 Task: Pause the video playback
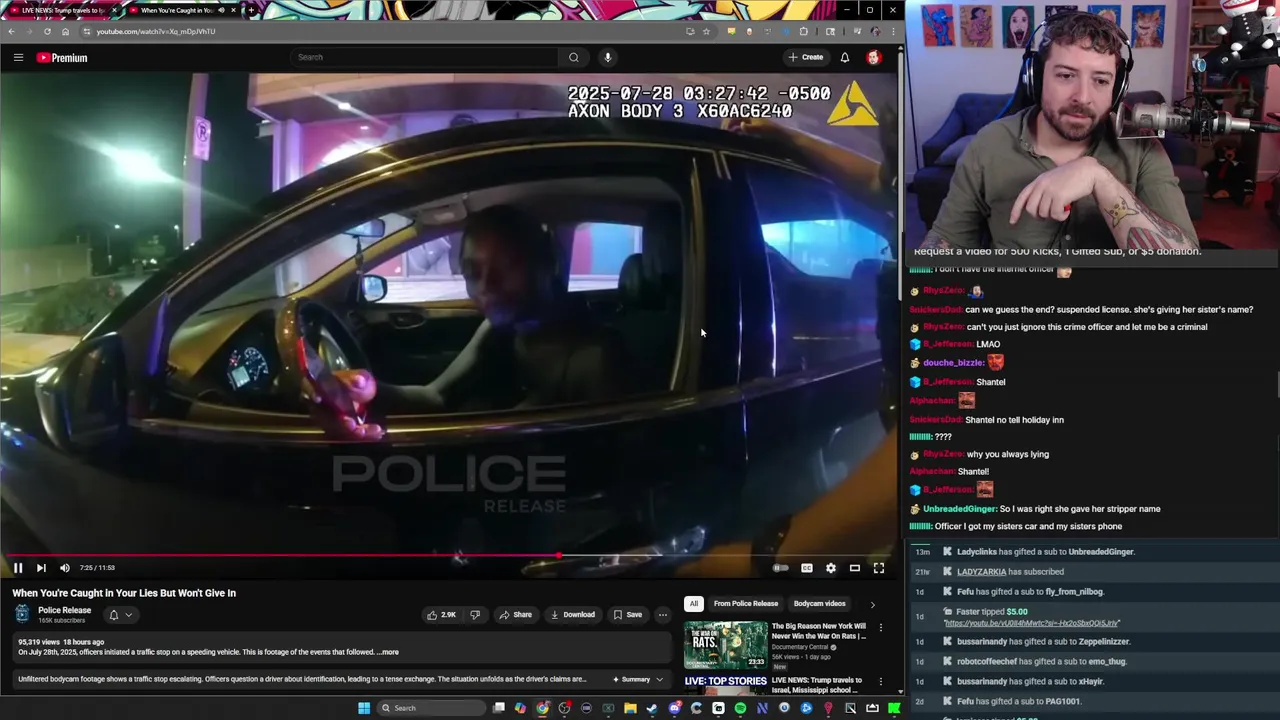click(x=18, y=568)
